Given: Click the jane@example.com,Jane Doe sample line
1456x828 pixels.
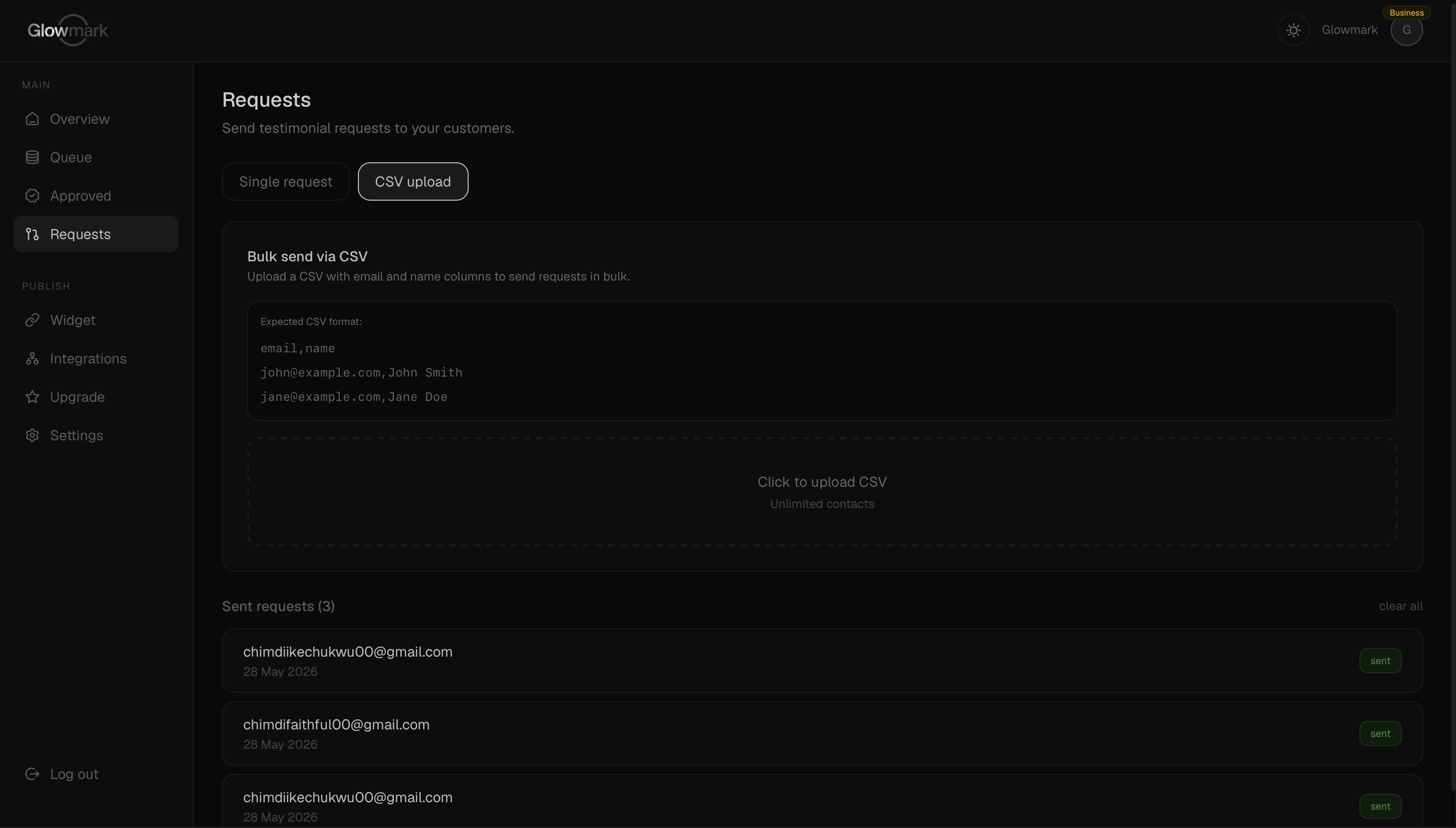Looking at the screenshot, I should [x=354, y=397].
